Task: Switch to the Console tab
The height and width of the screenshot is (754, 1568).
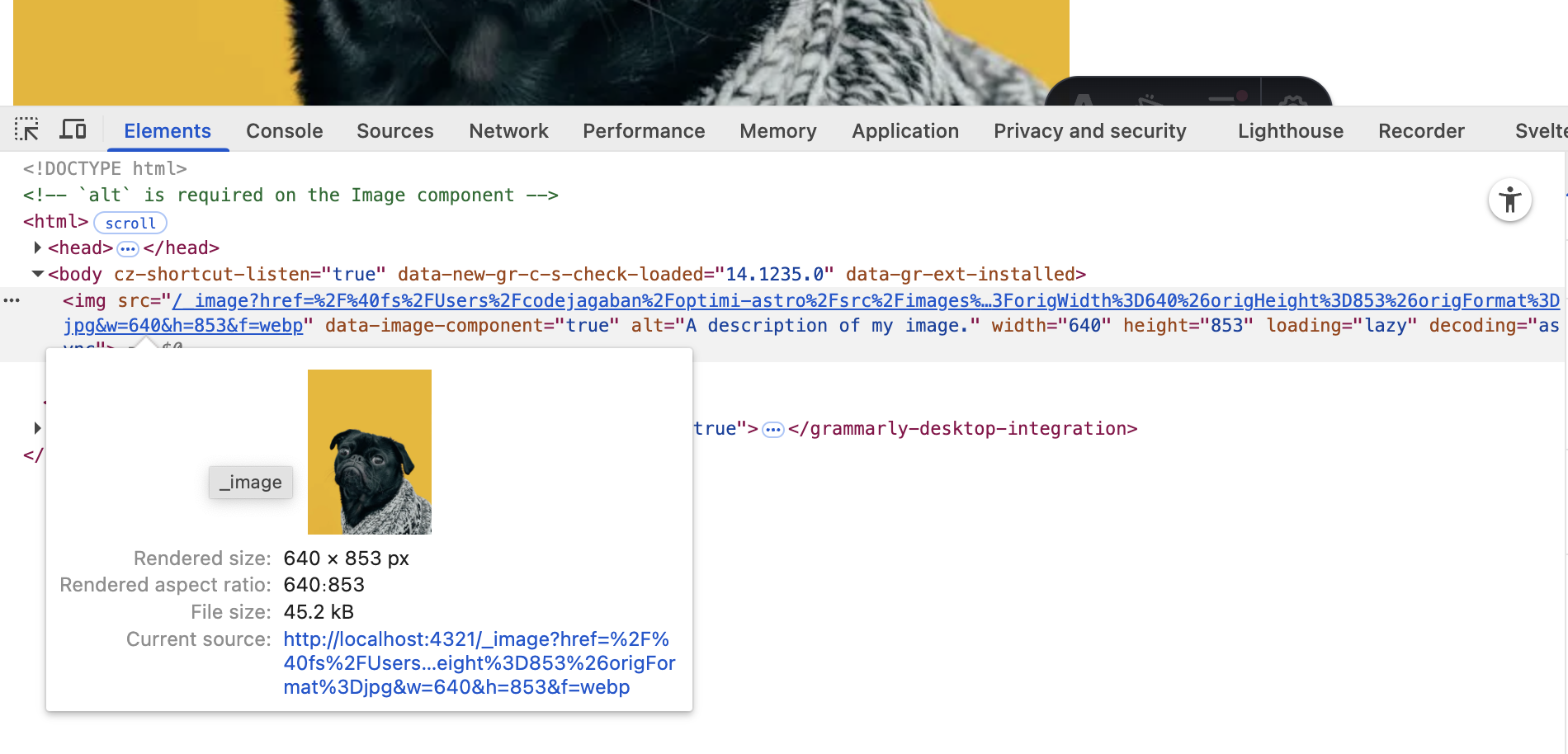Action: 284,130
